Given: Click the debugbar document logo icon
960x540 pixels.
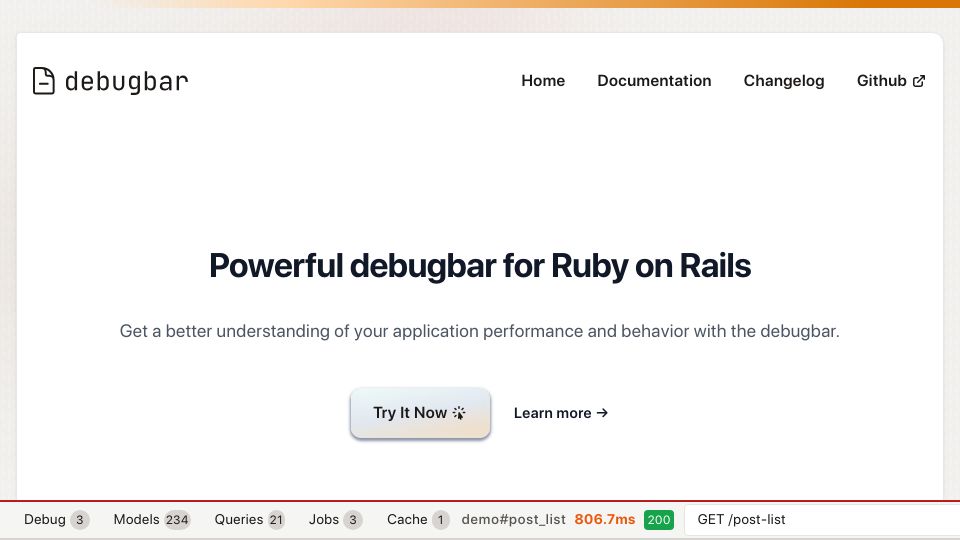Looking at the screenshot, I should pos(43,81).
